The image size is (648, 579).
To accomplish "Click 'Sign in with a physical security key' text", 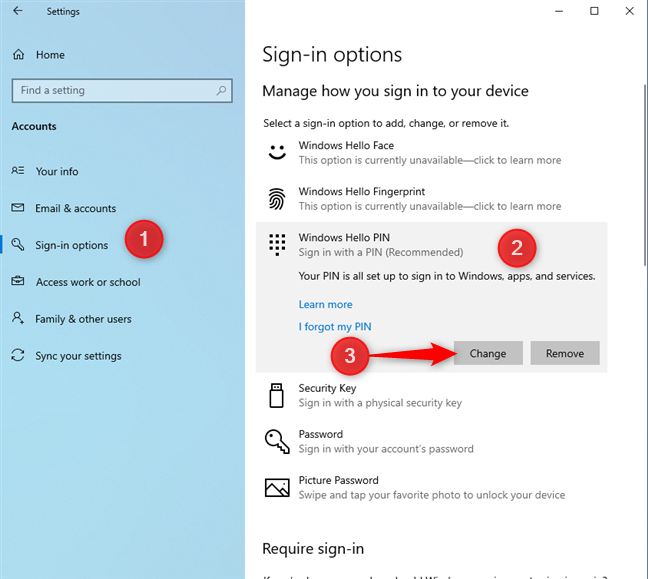I will pos(380,403).
